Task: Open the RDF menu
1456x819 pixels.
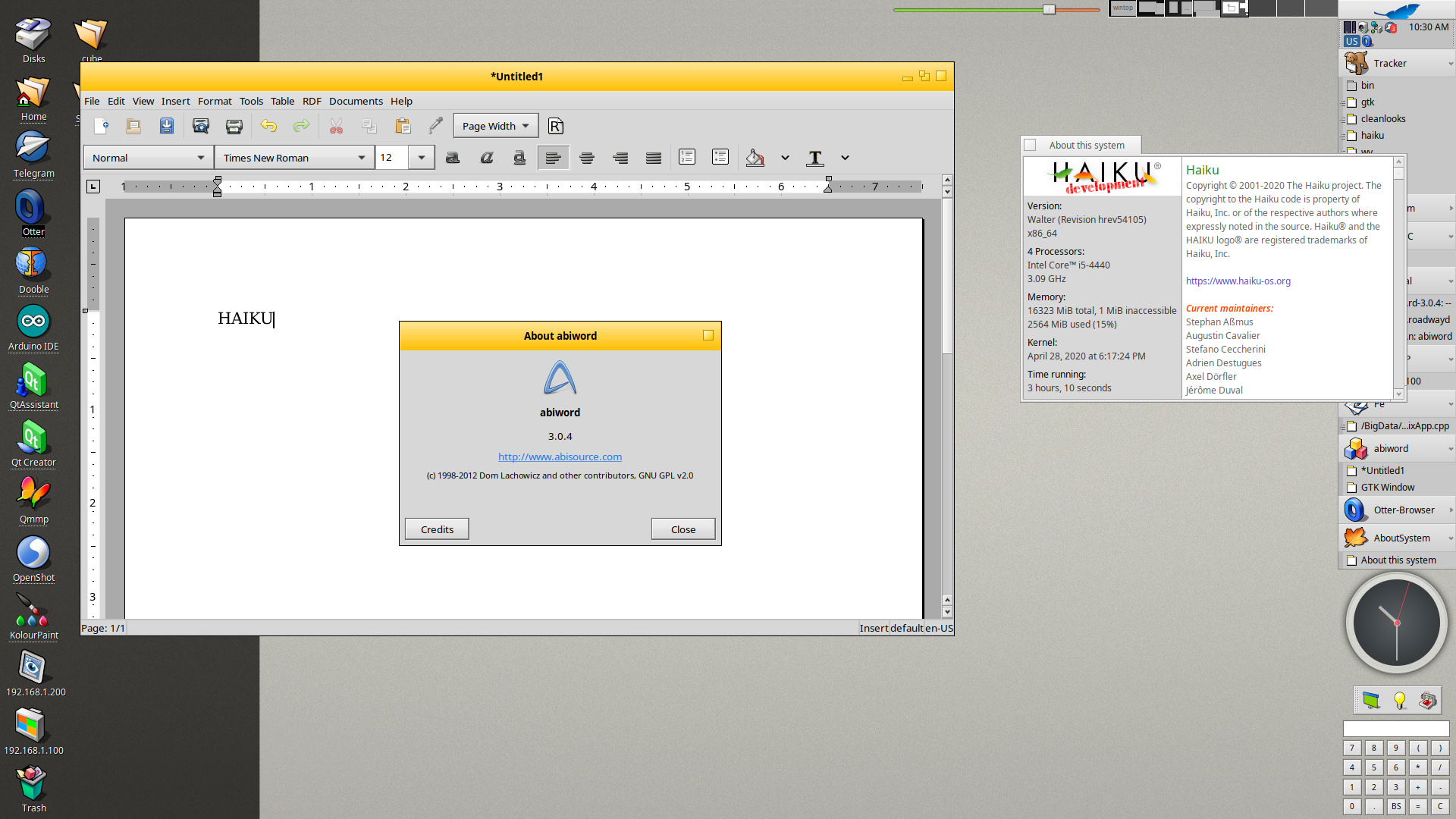Action: (312, 101)
